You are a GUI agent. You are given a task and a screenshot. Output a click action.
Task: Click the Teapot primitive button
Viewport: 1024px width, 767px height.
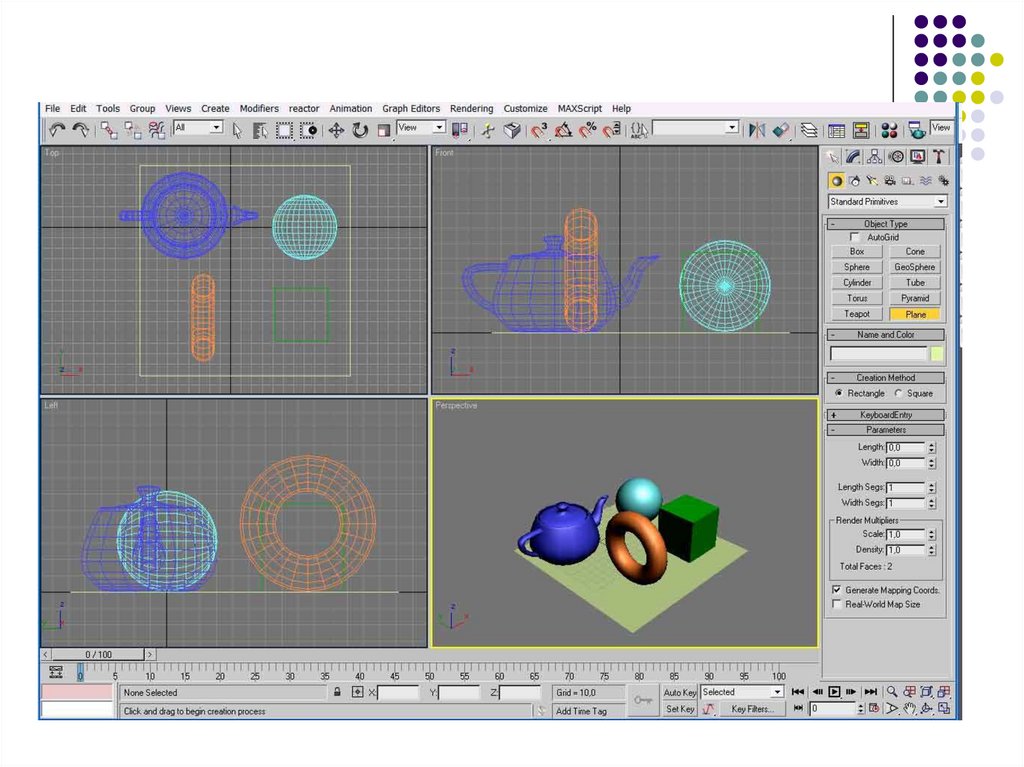[857, 314]
